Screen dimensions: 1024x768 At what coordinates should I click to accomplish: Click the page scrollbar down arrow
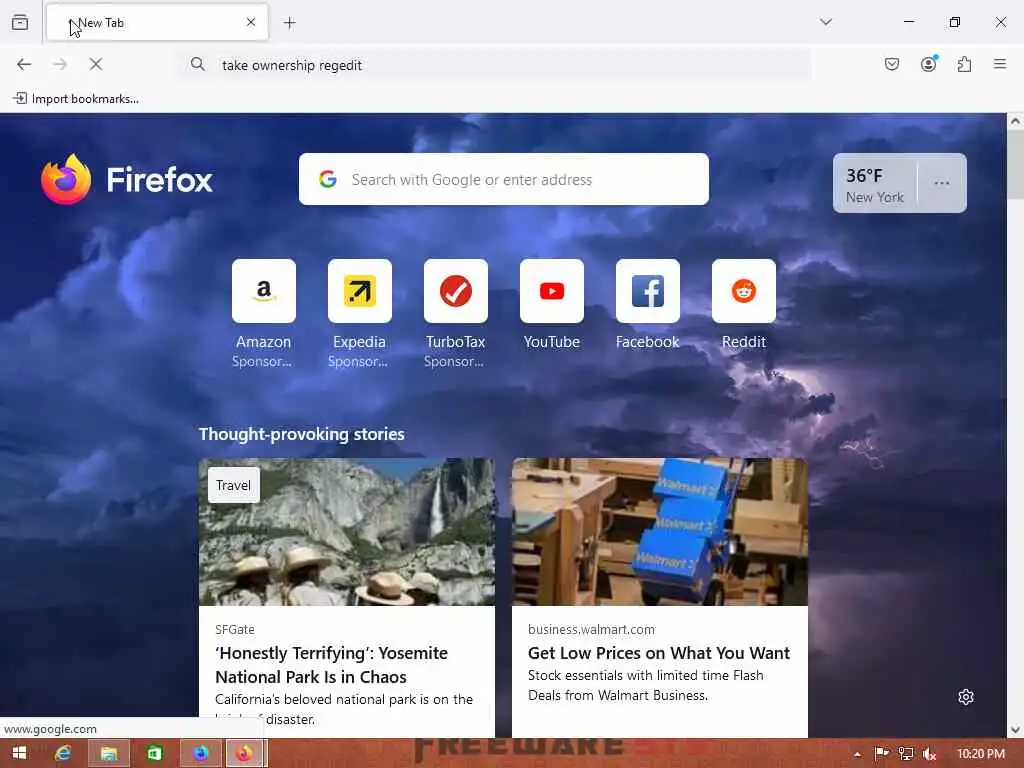[x=1015, y=730]
